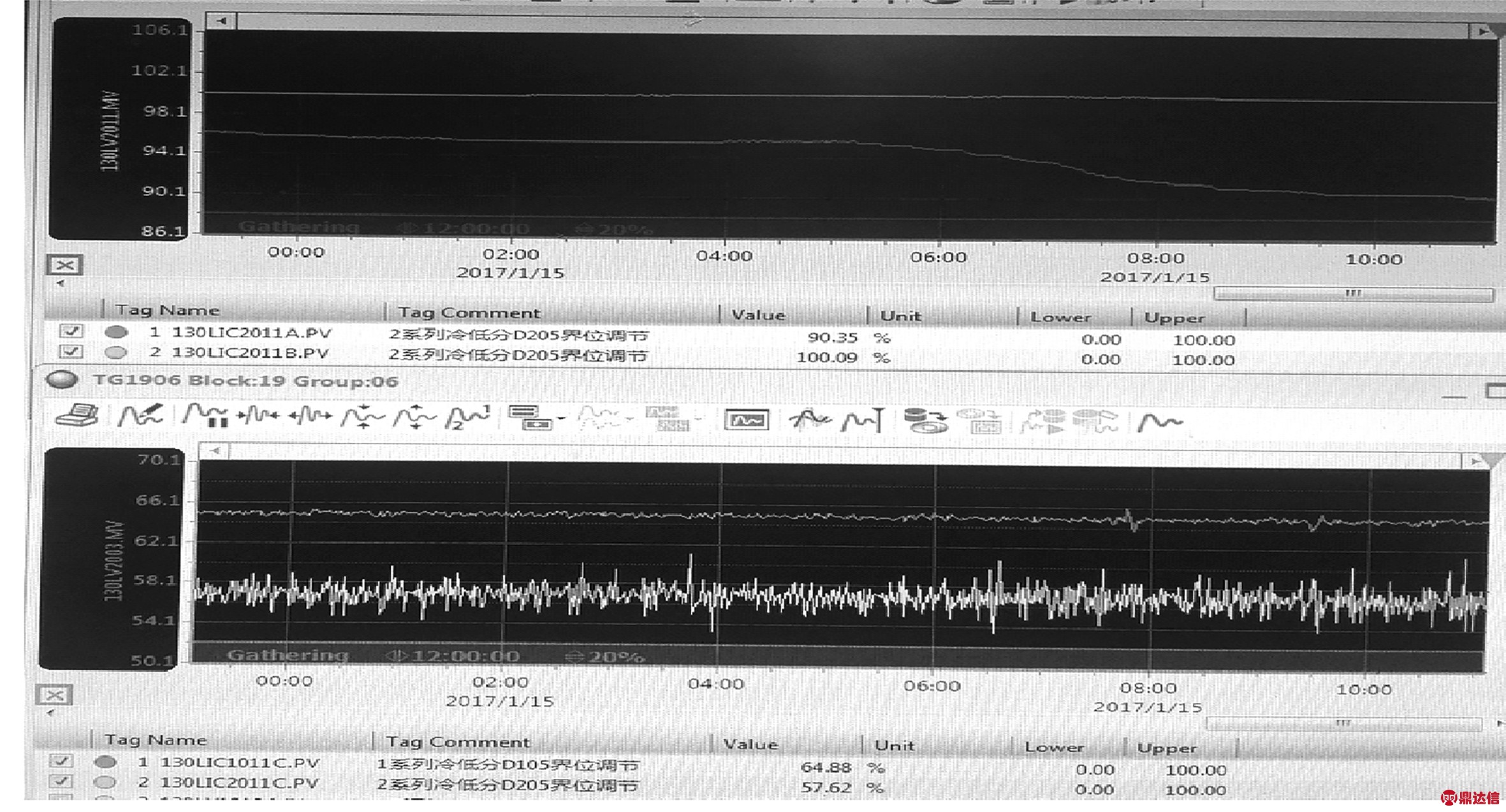Click the pen data axis 2/1 icon
The height and width of the screenshot is (812, 1506).
coord(468,417)
